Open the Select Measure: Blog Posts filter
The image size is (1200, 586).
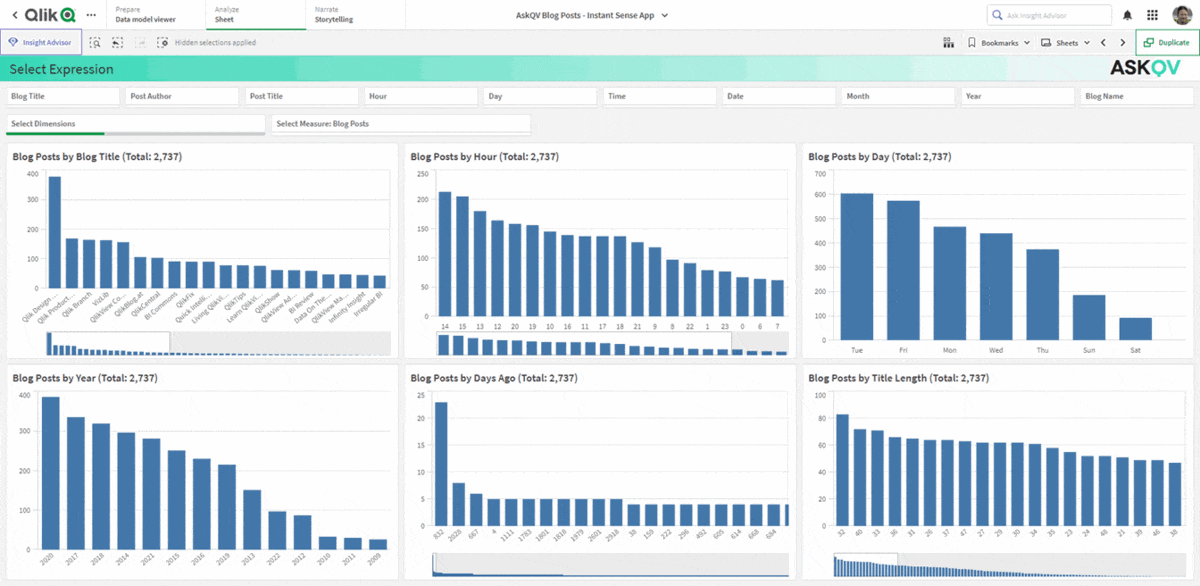pos(401,124)
